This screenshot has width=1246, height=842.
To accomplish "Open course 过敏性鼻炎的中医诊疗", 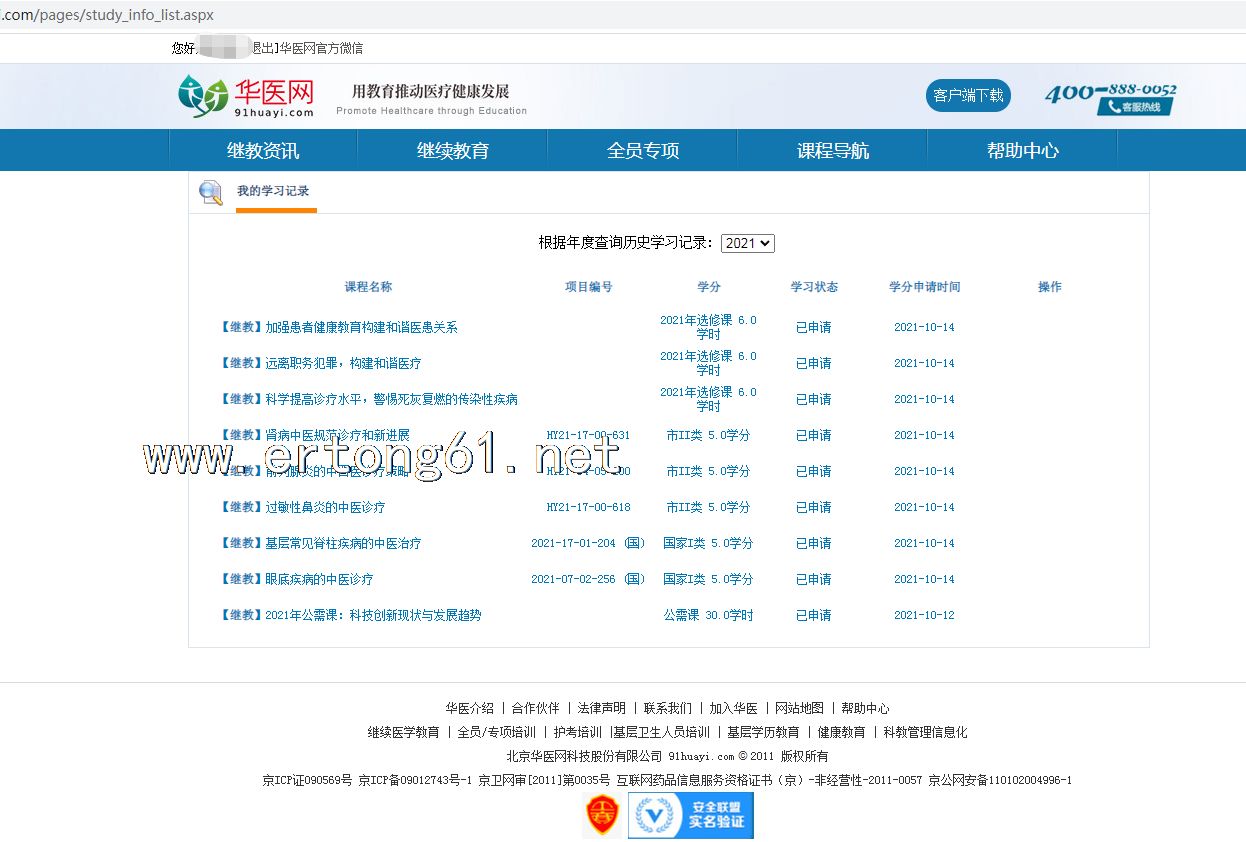I will click(x=324, y=507).
